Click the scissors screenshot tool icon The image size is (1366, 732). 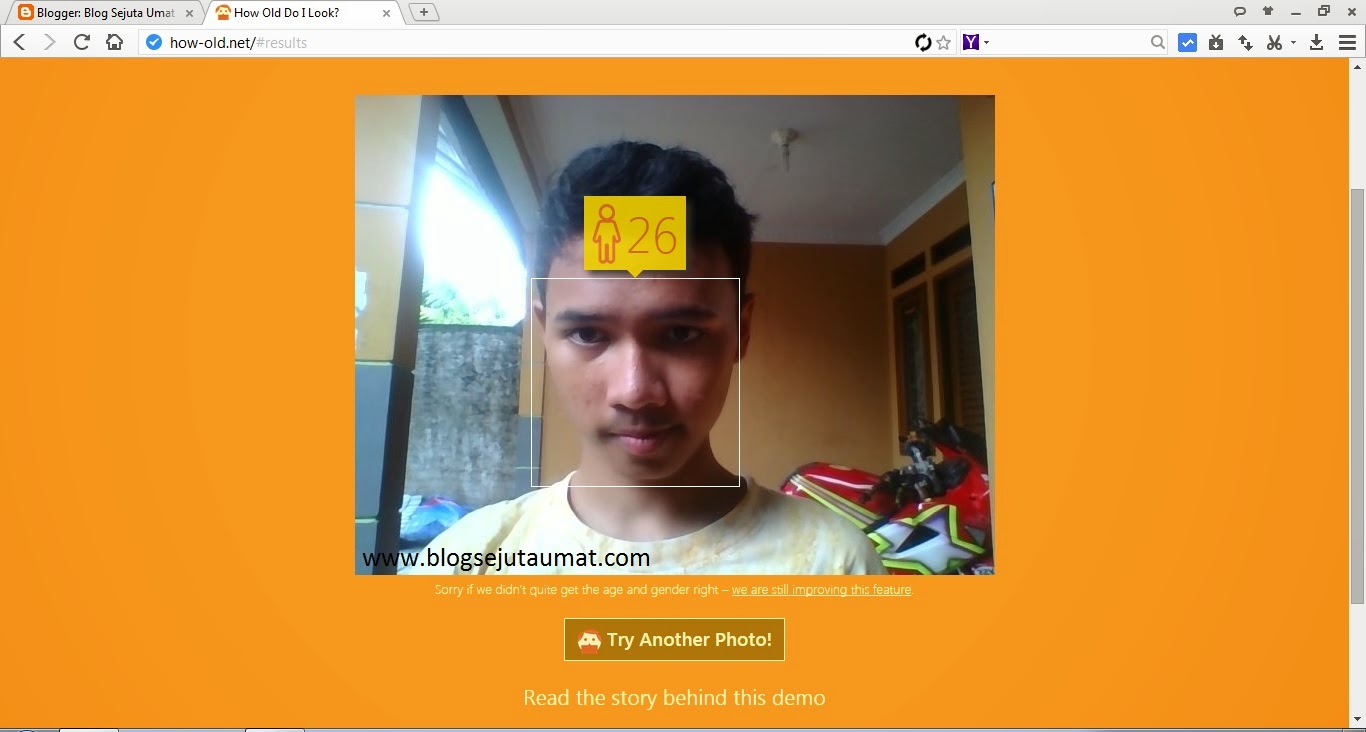1273,42
